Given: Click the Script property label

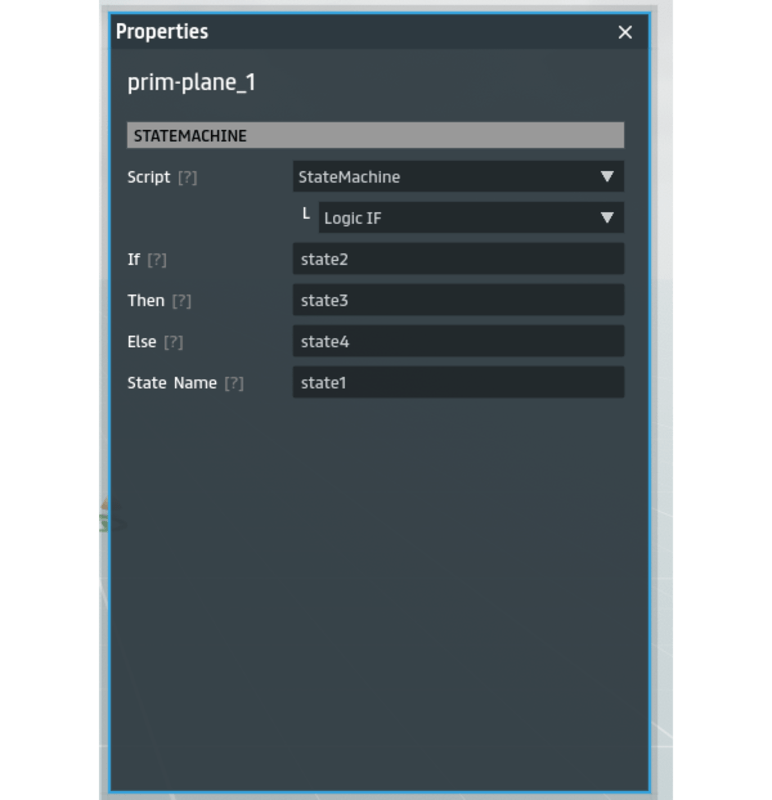Looking at the screenshot, I should 149,177.
